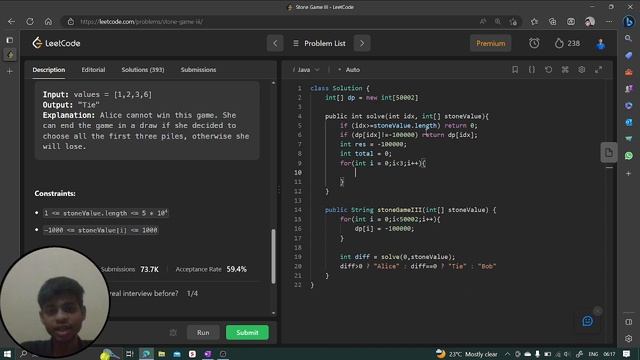Switch to the Editorial tab
The image size is (640, 360).
click(93, 70)
